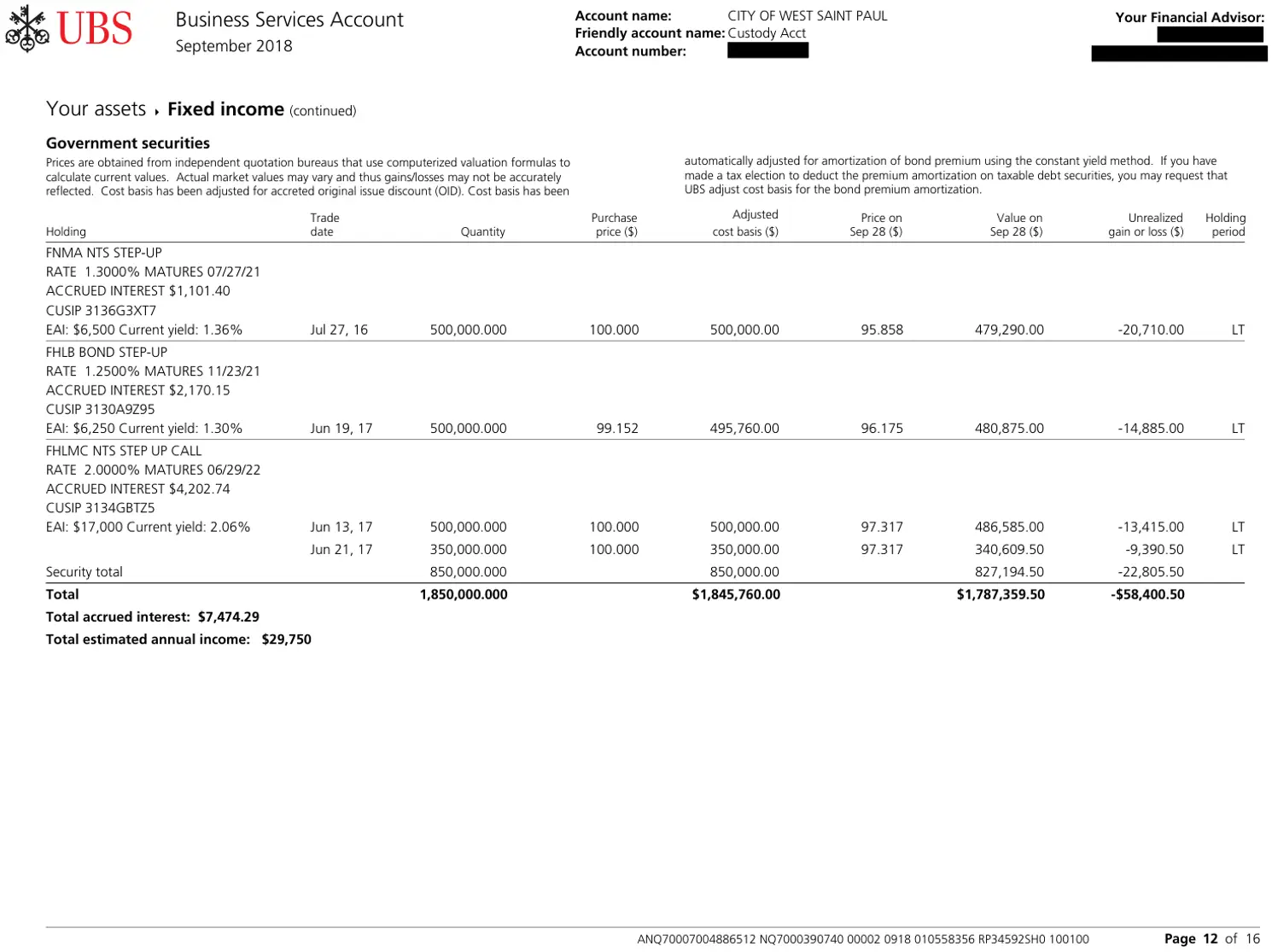The height and width of the screenshot is (952, 1272).
Task: Select trade date "Jun 21, 17"
Action: point(341,550)
